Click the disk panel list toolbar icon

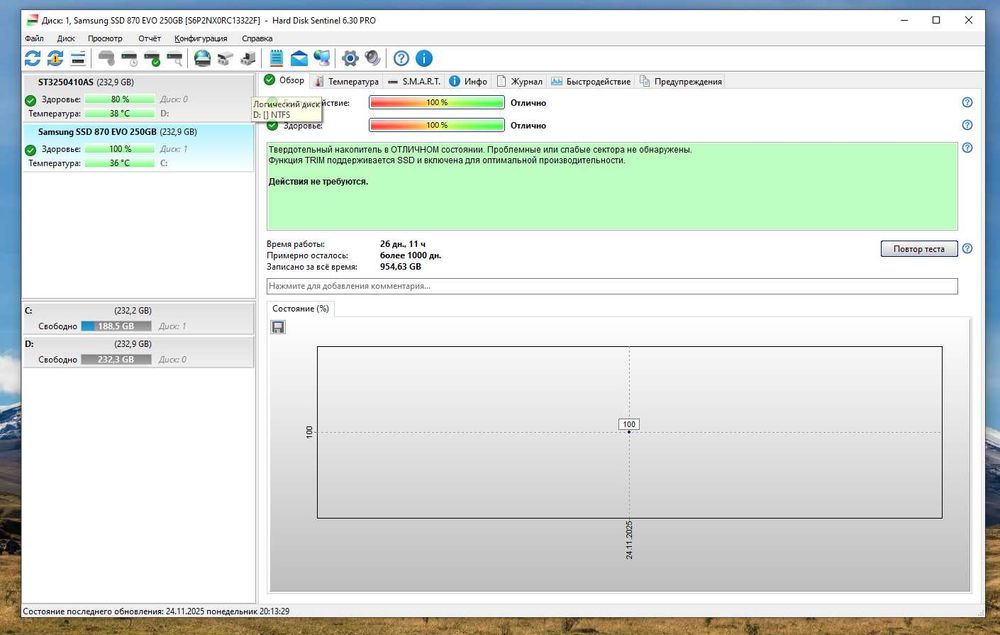click(x=78, y=59)
